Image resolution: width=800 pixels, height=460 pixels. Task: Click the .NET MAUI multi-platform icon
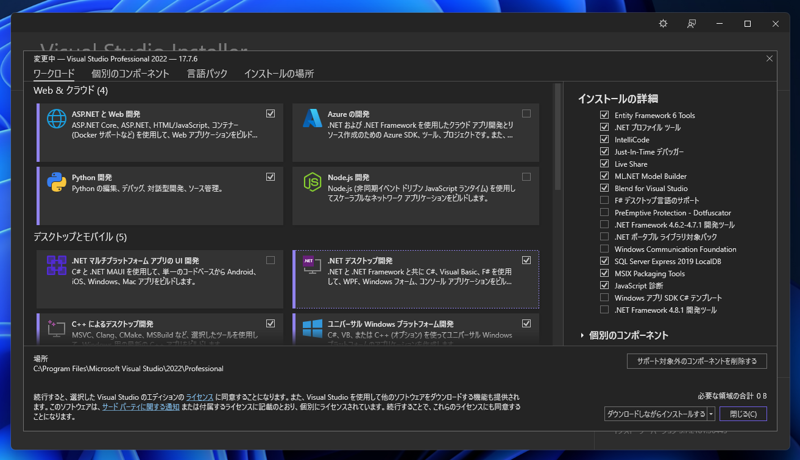(x=56, y=265)
